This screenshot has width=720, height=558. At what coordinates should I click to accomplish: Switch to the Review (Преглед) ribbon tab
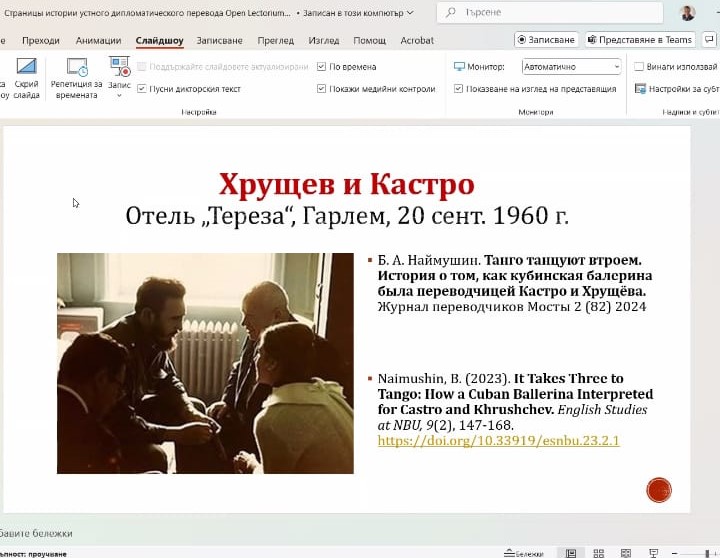coord(275,40)
